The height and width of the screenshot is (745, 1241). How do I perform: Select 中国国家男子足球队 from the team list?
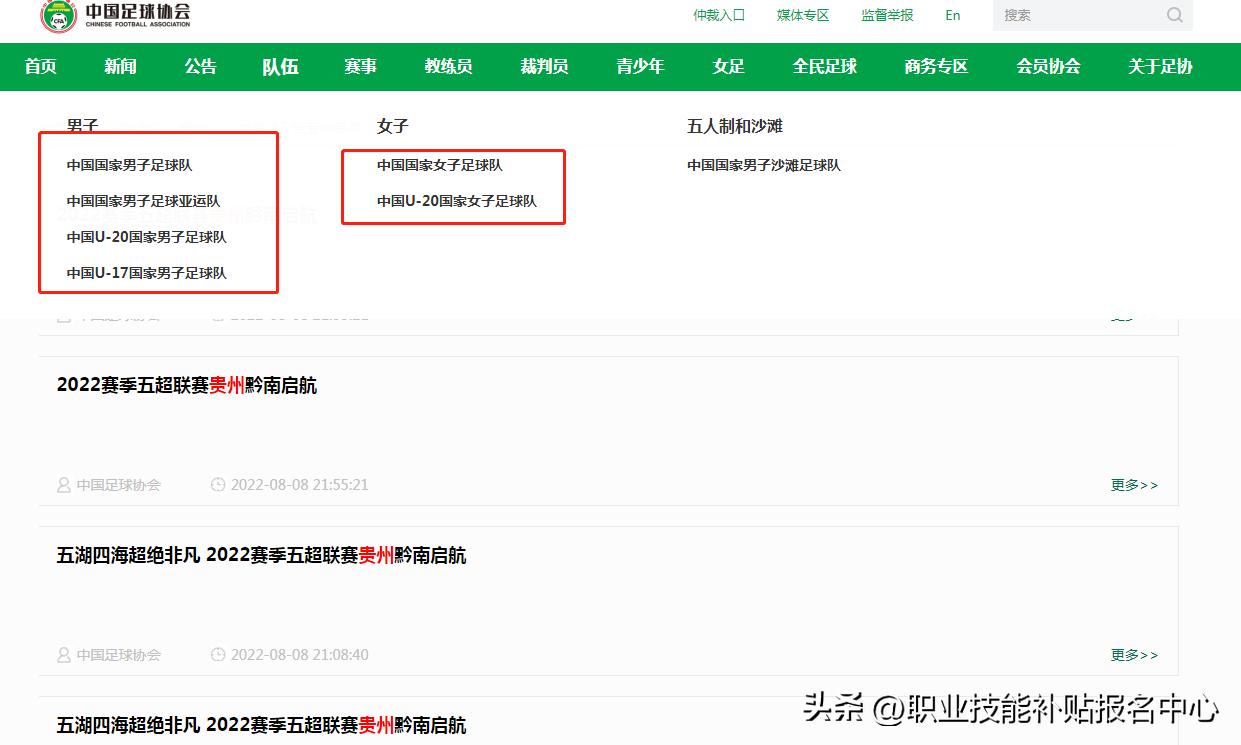point(129,165)
